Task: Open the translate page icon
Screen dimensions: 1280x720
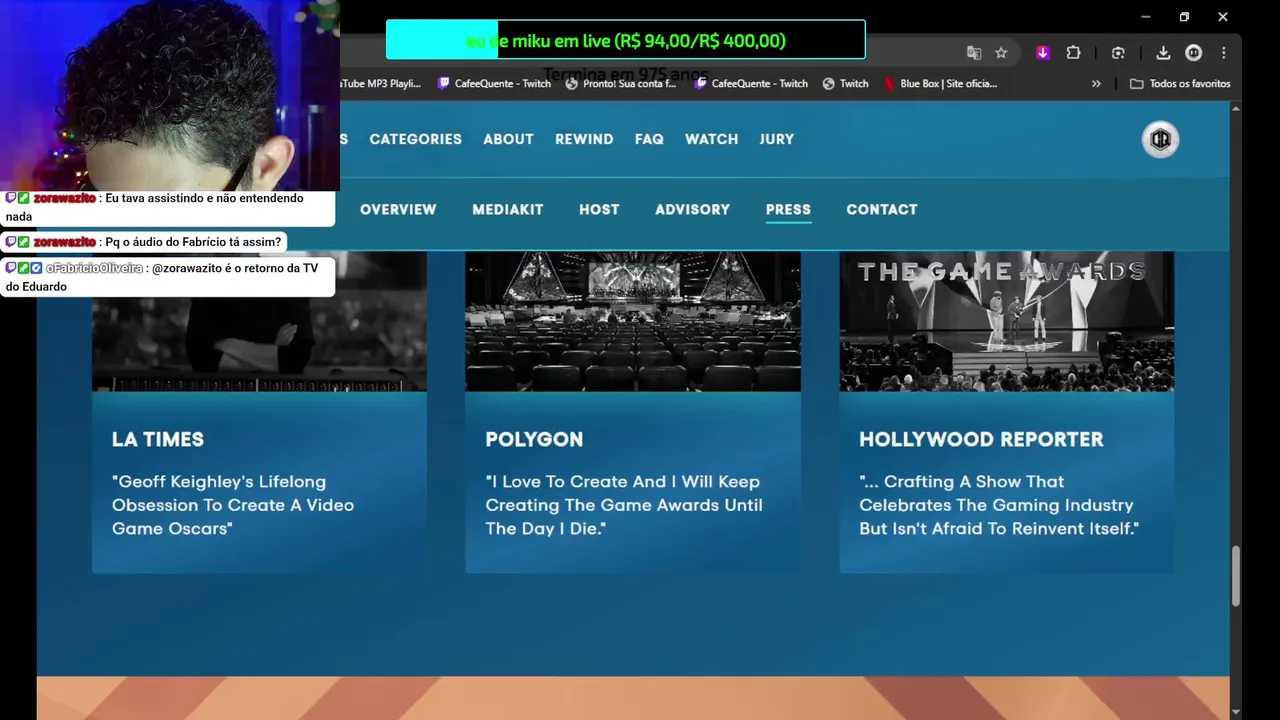Action: (x=974, y=53)
